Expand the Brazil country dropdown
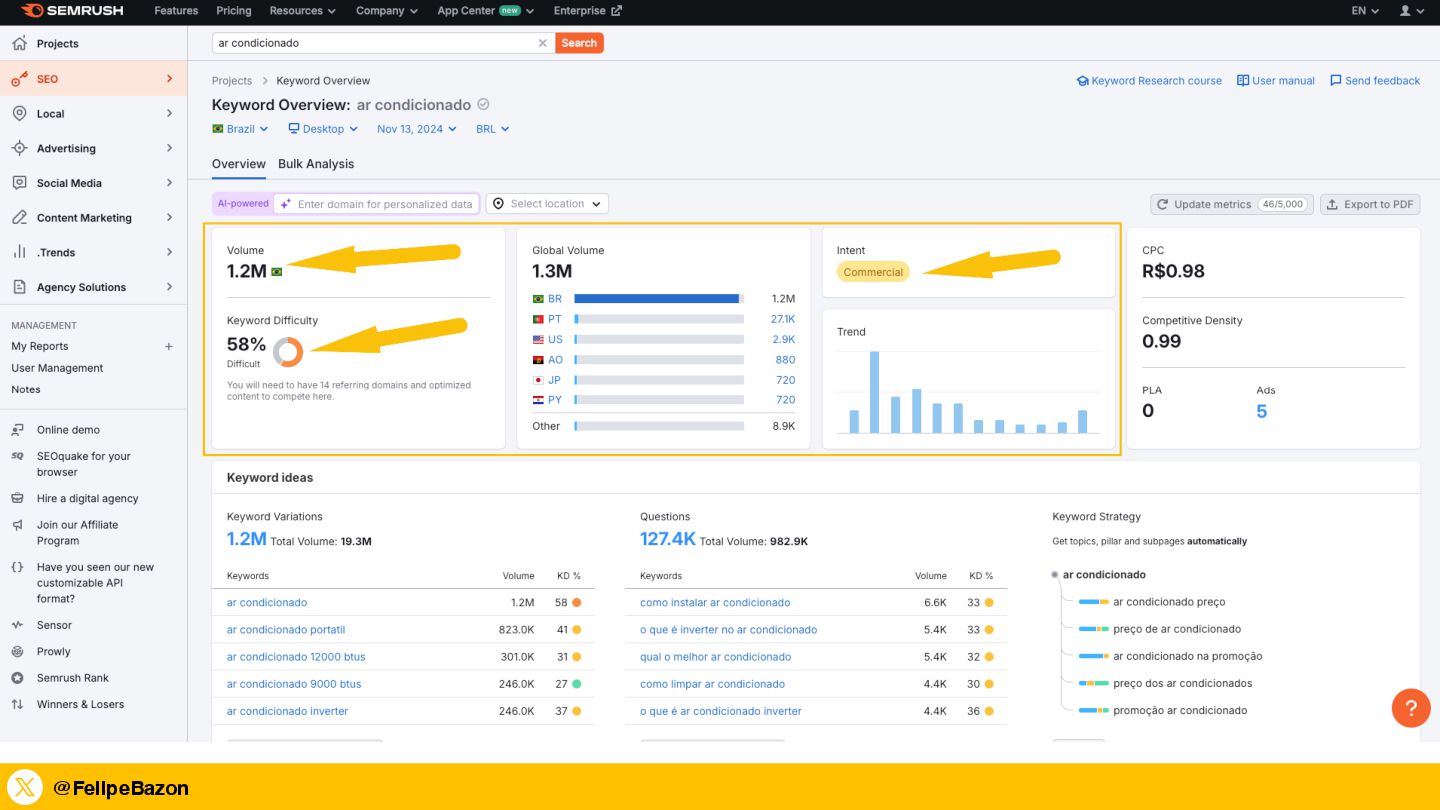1440x810 pixels. point(241,129)
